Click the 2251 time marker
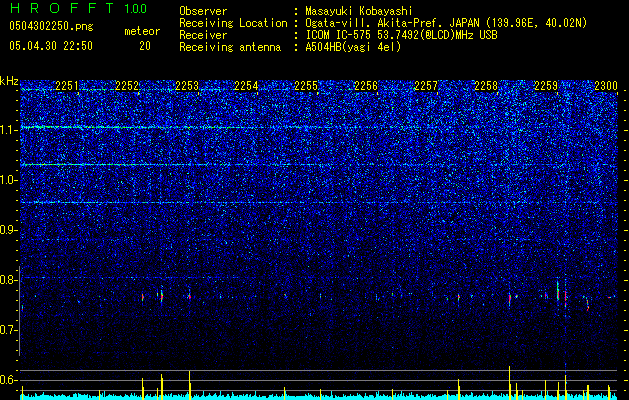 [67, 86]
